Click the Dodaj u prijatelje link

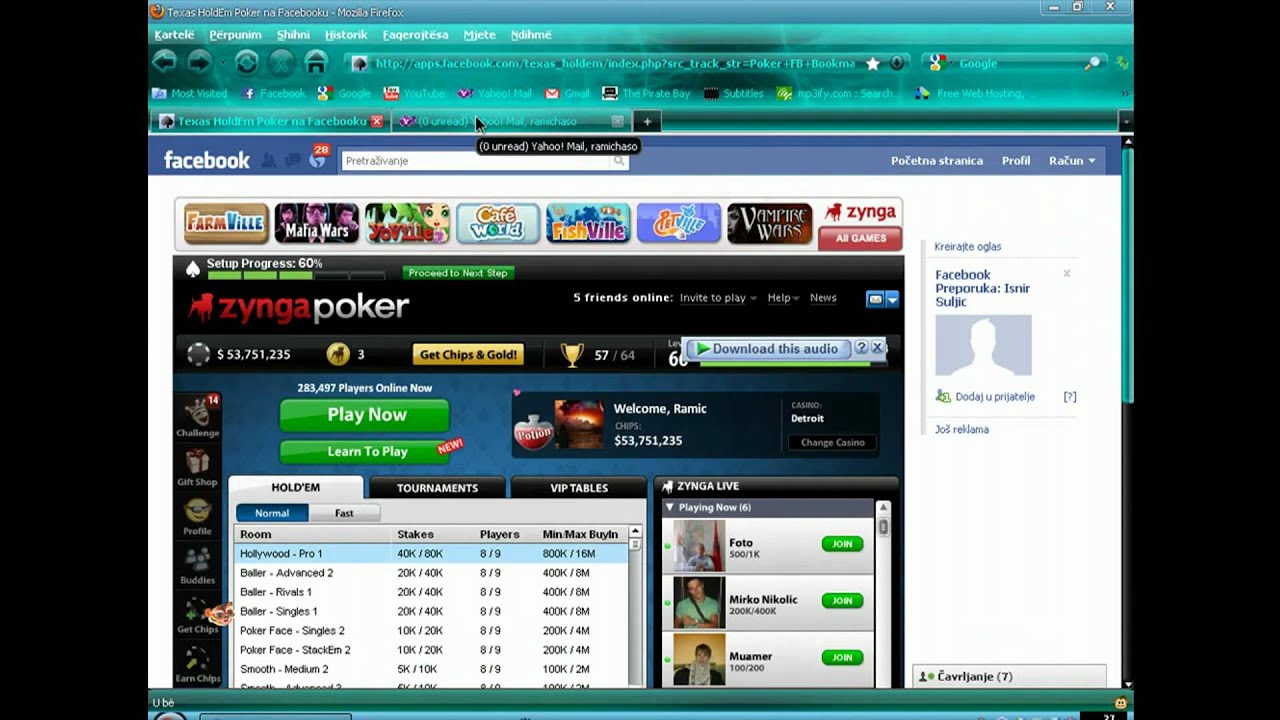click(x=994, y=397)
